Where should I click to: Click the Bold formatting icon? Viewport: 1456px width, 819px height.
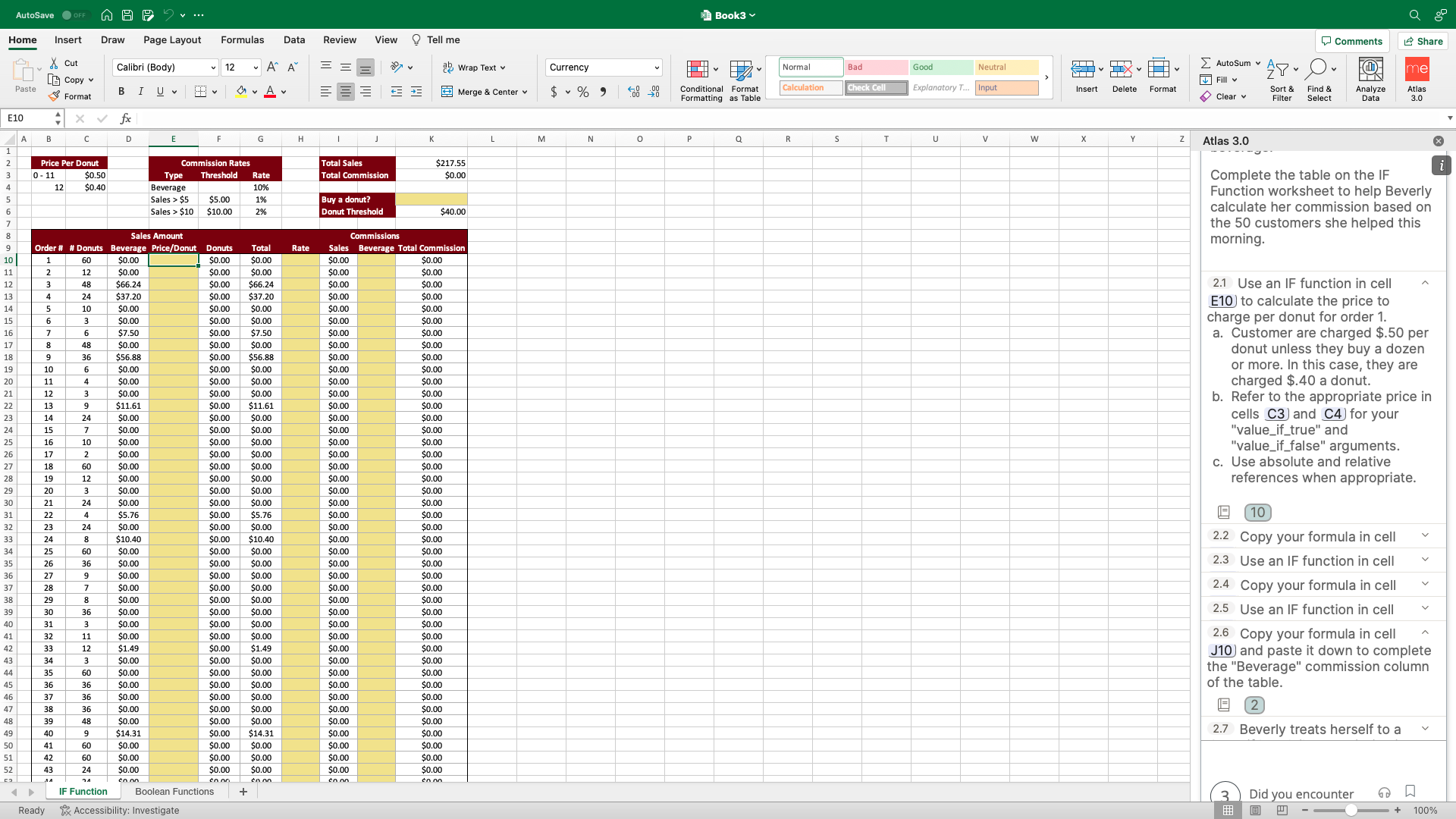(x=121, y=92)
